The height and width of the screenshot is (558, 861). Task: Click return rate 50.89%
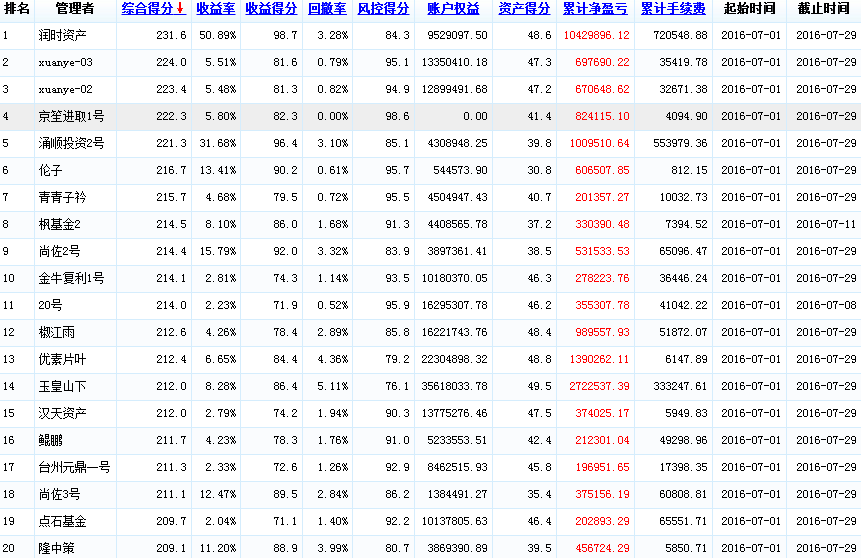pos(217,35)
